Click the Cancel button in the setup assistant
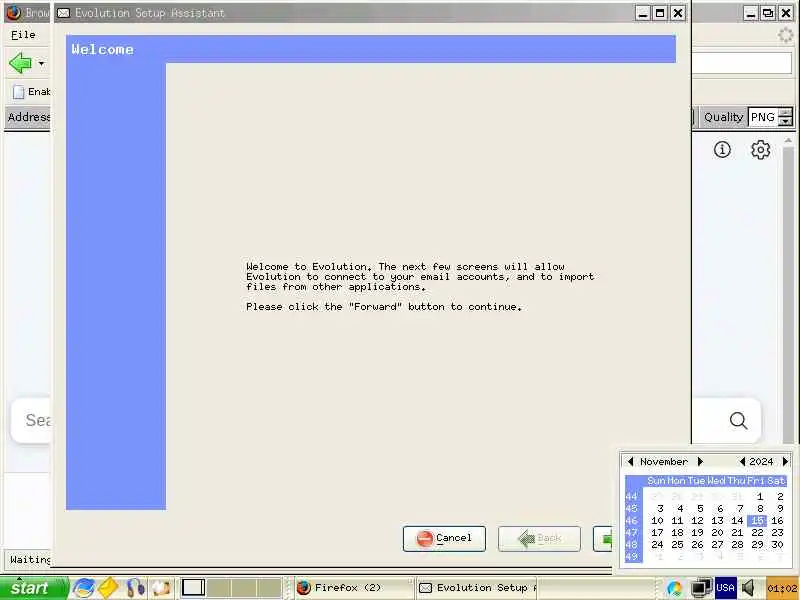800x600 pixels. coord(444,538)
